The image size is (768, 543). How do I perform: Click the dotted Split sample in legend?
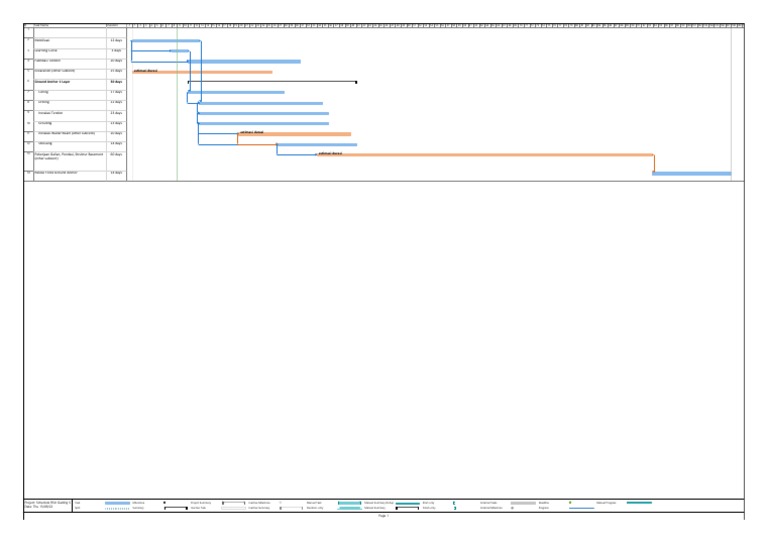(x=118, y=508)
